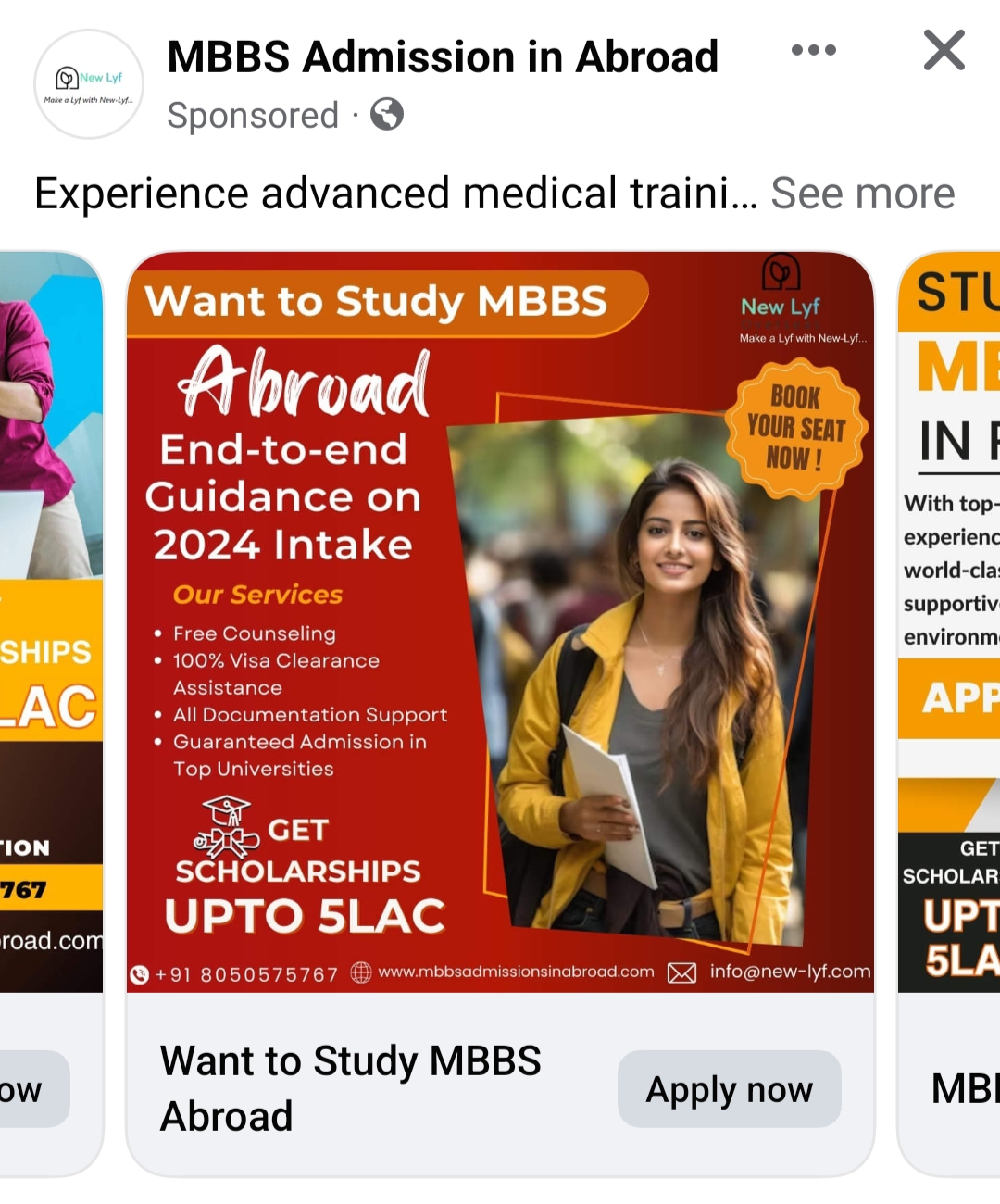Viewport: 1000px width, 1204px height.
Task: Select the partially visible left carousel card
Action: click(51, 714)
